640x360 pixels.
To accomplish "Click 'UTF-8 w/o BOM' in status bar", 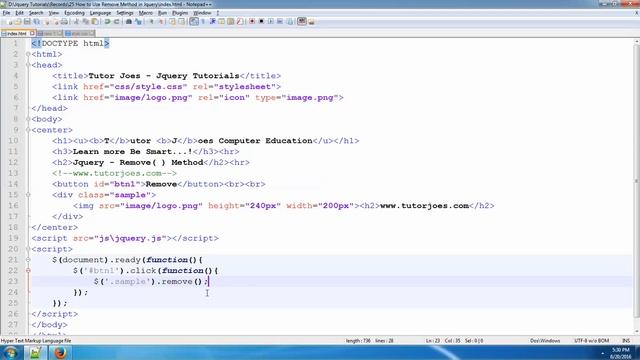I will 591,340.
